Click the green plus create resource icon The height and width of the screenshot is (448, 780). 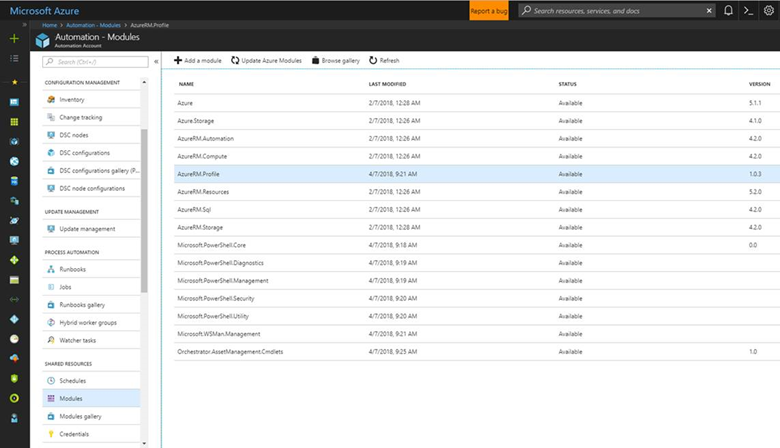(14, 38)
